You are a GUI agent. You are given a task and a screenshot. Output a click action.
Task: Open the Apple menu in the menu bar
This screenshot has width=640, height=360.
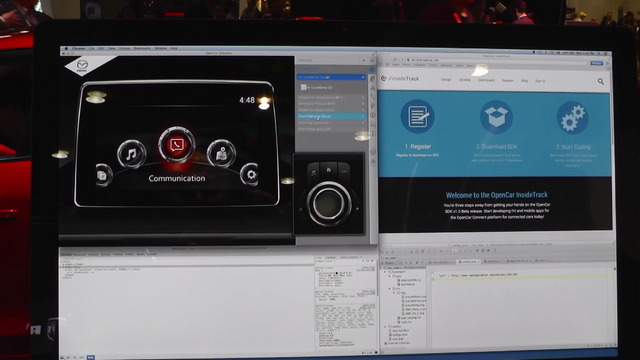66,48
